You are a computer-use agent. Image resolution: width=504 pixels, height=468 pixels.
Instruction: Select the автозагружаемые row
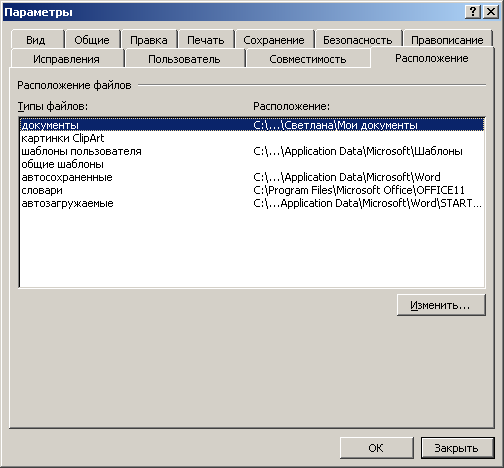[x=252, y=203]
